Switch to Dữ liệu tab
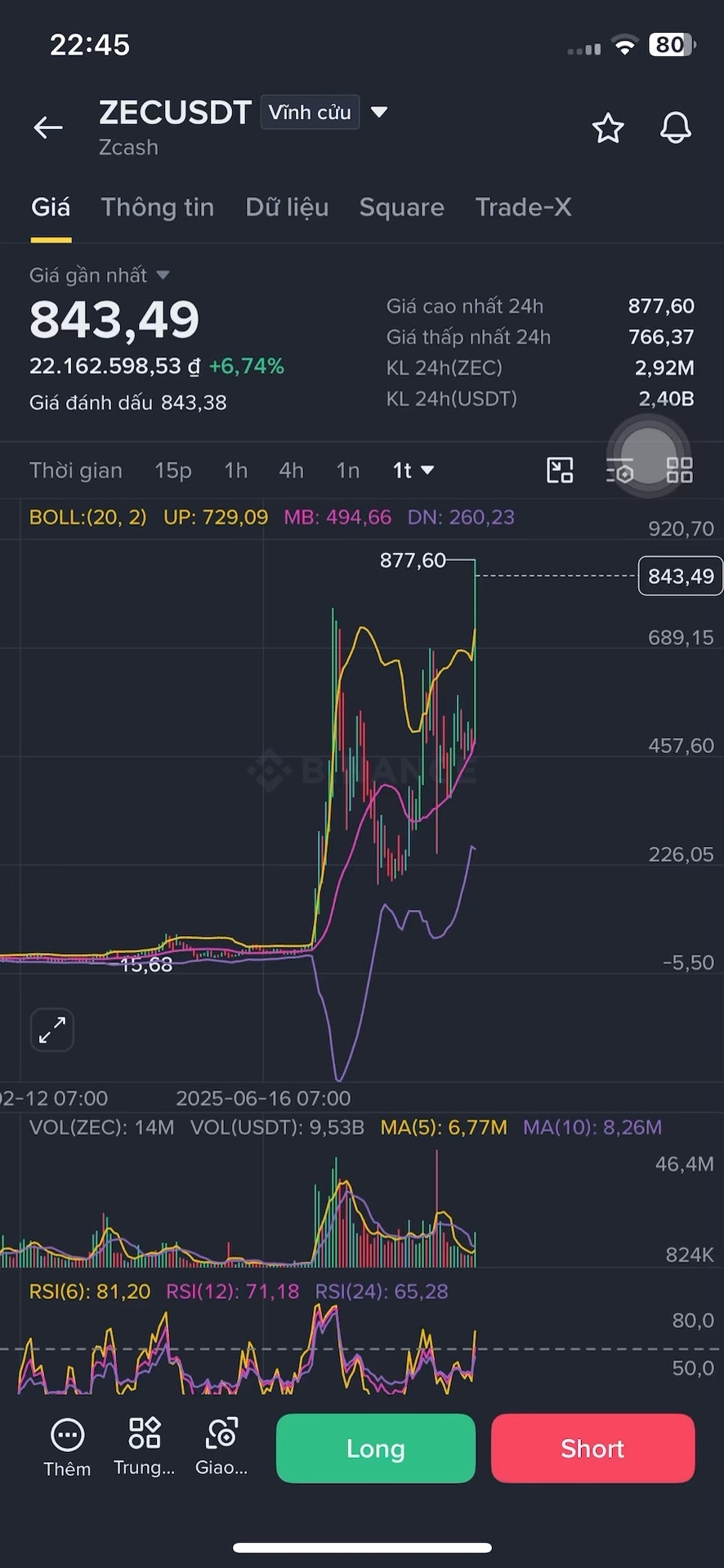The image size is (724, 1568). 287,207
